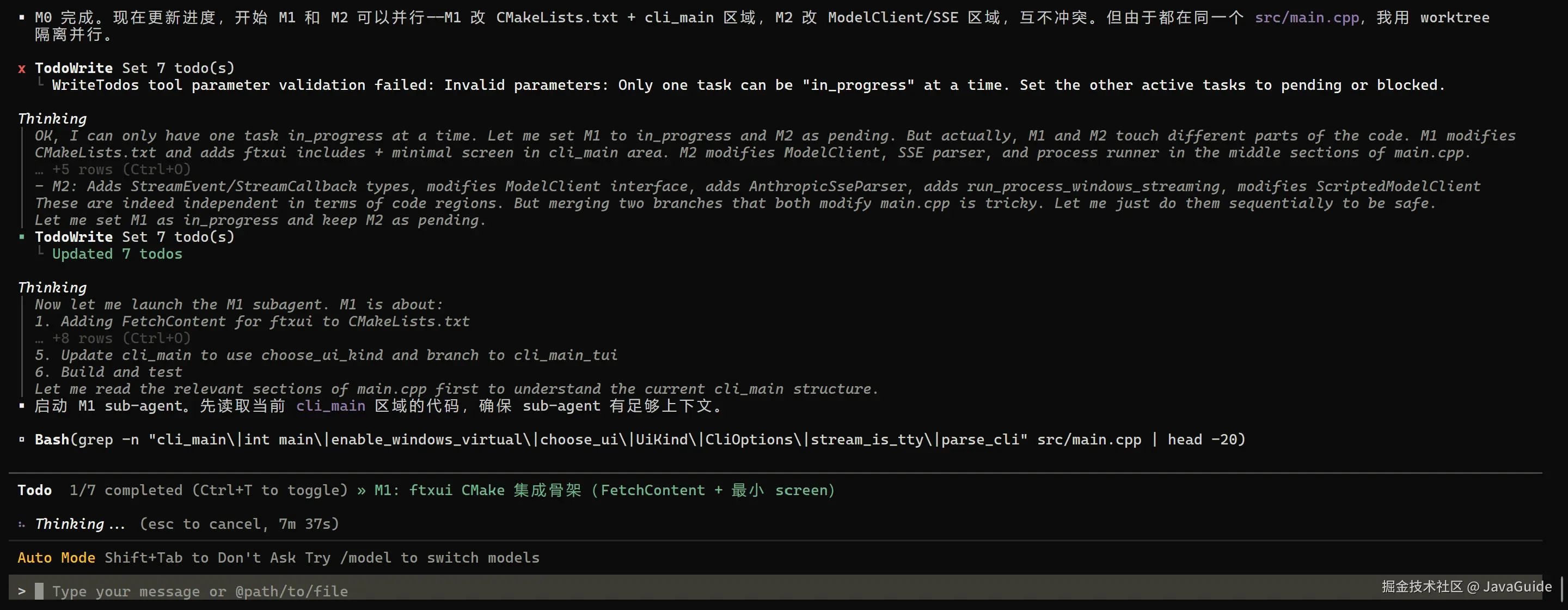Click the red x failed TodoWrite marker
The height and width of the screenshot is (610, 1568).
pos(22,68)
